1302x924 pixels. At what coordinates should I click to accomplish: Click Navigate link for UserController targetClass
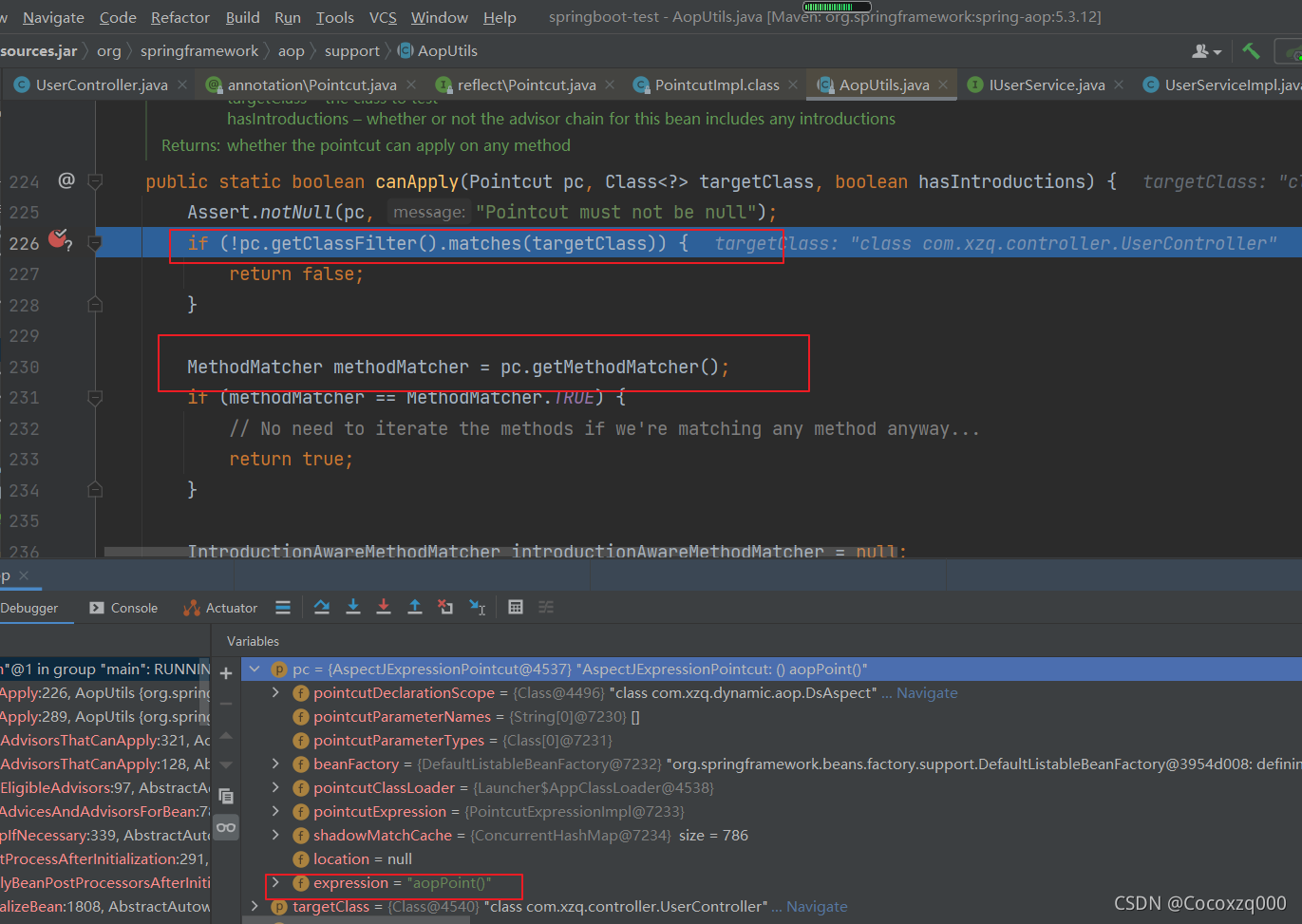point(817,907)
